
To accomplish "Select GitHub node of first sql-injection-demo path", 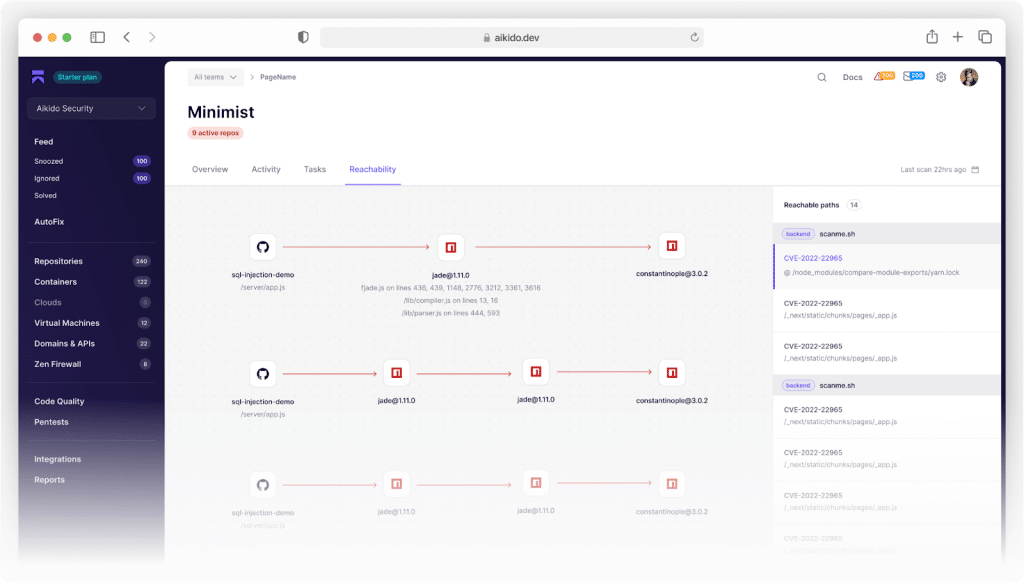I will click(x=263, y=247).
